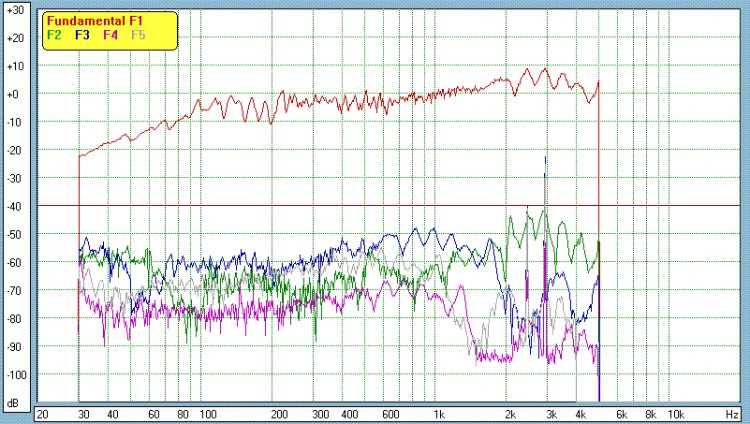Click the 60 frequency axis label

pos(154,414)
